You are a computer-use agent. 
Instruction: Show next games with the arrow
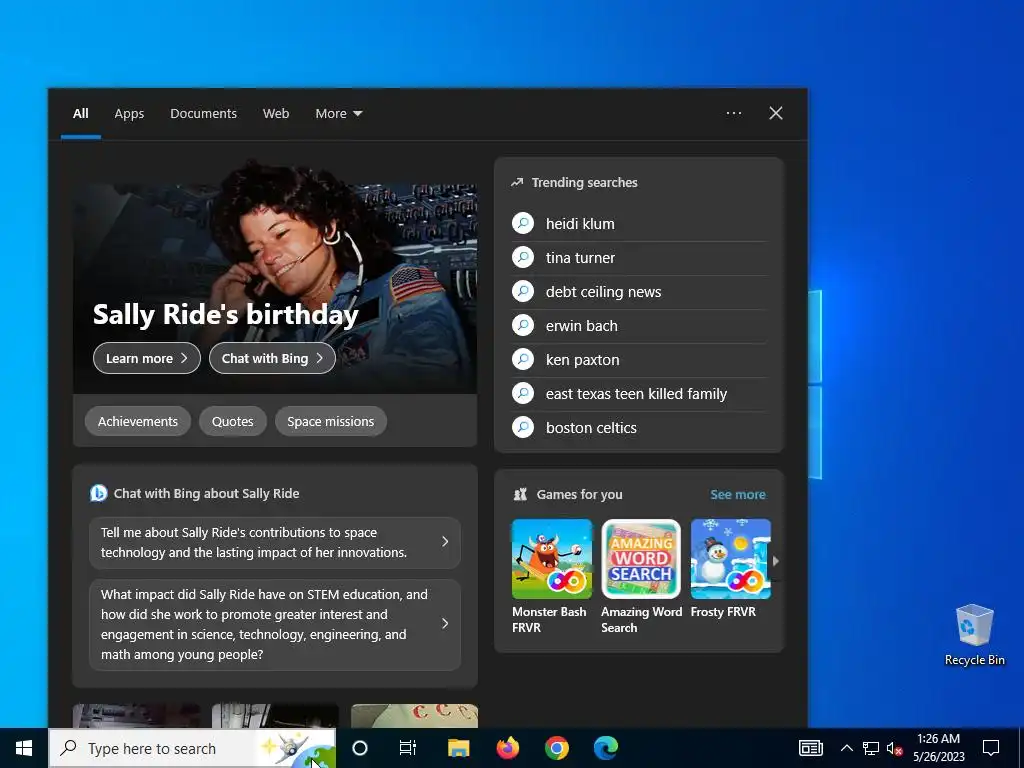pos(776,561)
